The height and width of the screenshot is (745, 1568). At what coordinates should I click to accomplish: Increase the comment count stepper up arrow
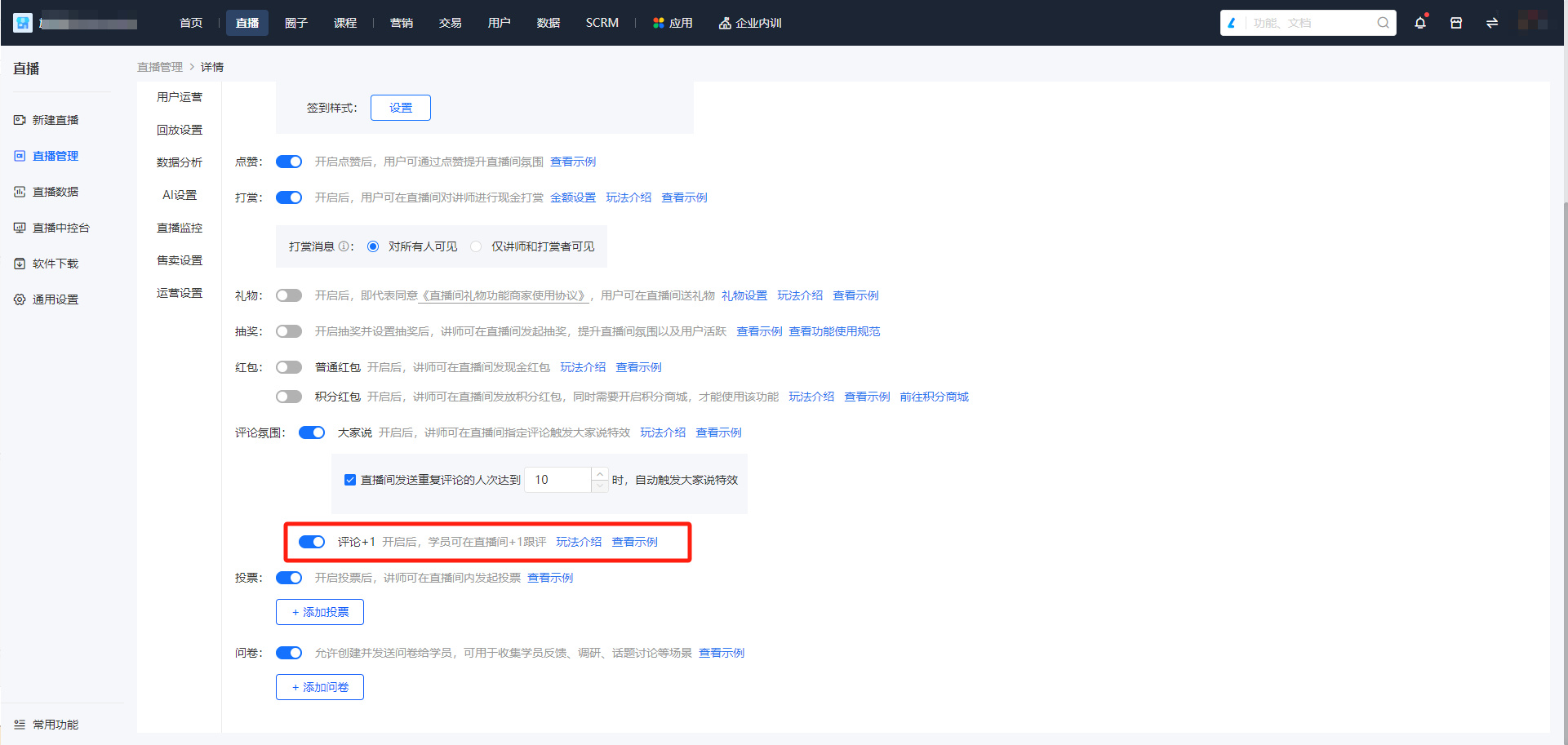(x=600, y=474)
